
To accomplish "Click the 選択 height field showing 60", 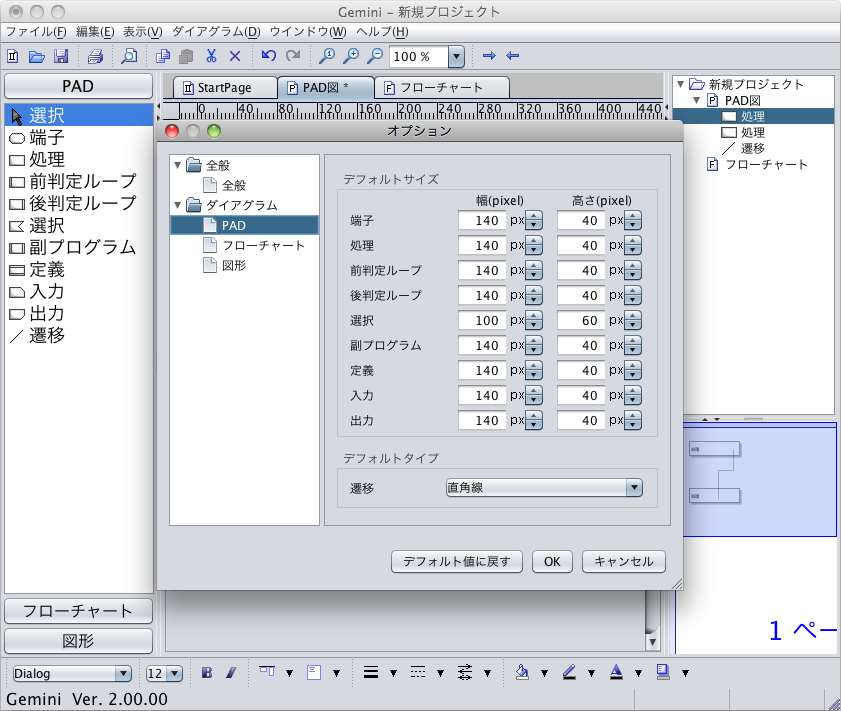I will (x=581, y=321).
